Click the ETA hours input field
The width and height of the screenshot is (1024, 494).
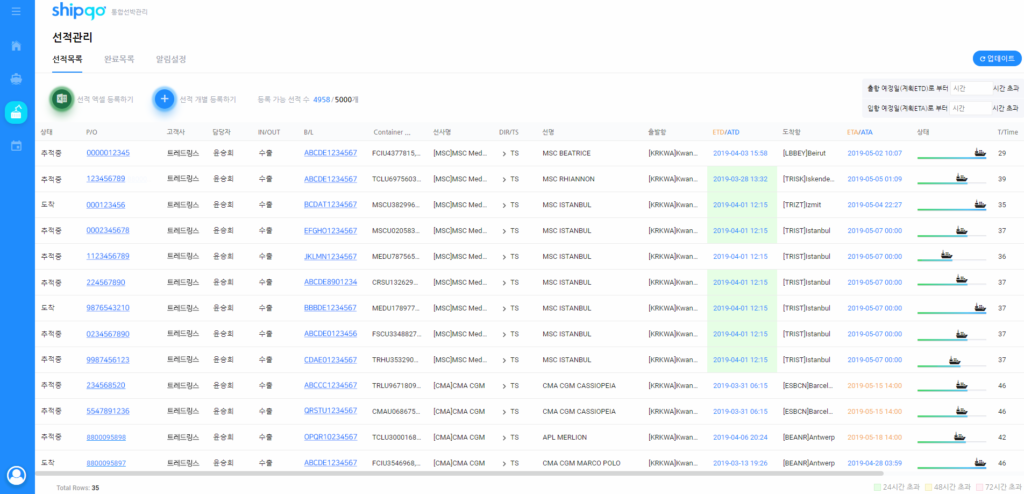point(970,108)
